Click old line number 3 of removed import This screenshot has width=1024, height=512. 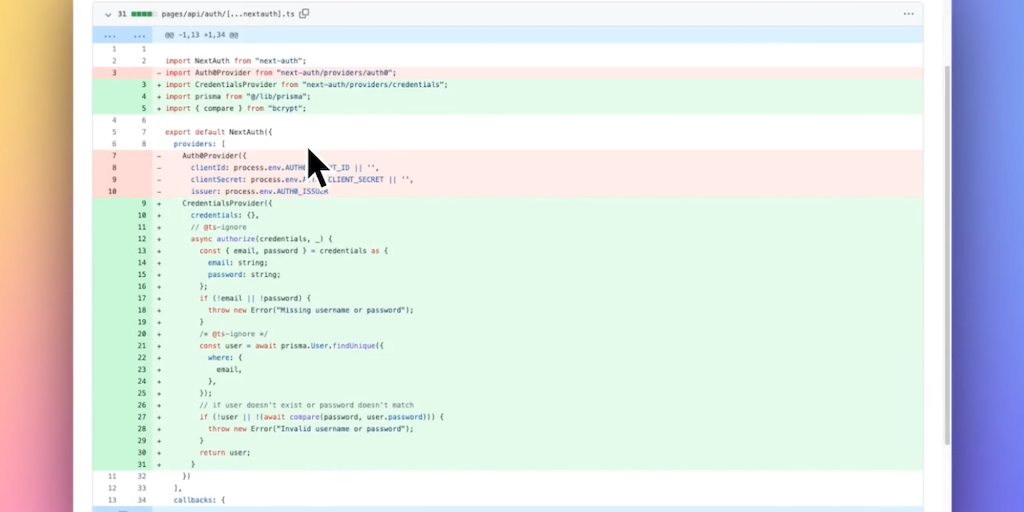(113, 73)
